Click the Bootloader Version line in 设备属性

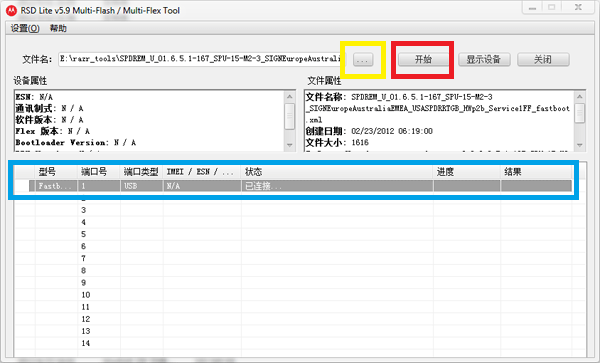point(76,143)
